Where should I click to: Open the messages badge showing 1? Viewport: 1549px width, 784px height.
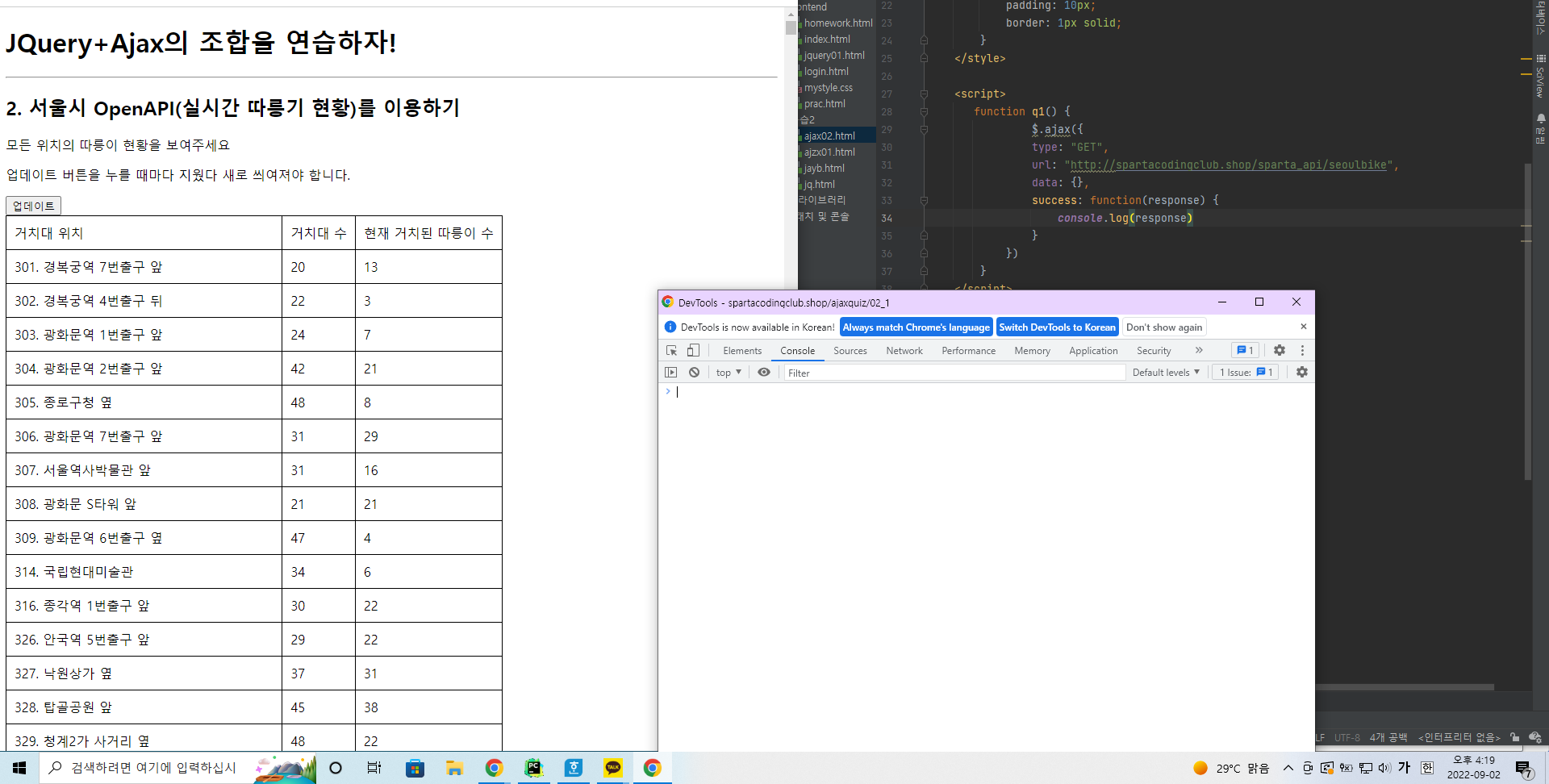1245,350
